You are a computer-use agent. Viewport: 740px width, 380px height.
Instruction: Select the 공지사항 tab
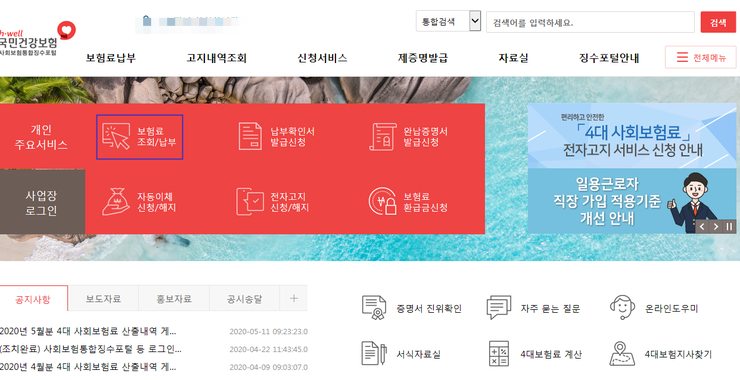point(33,298)
